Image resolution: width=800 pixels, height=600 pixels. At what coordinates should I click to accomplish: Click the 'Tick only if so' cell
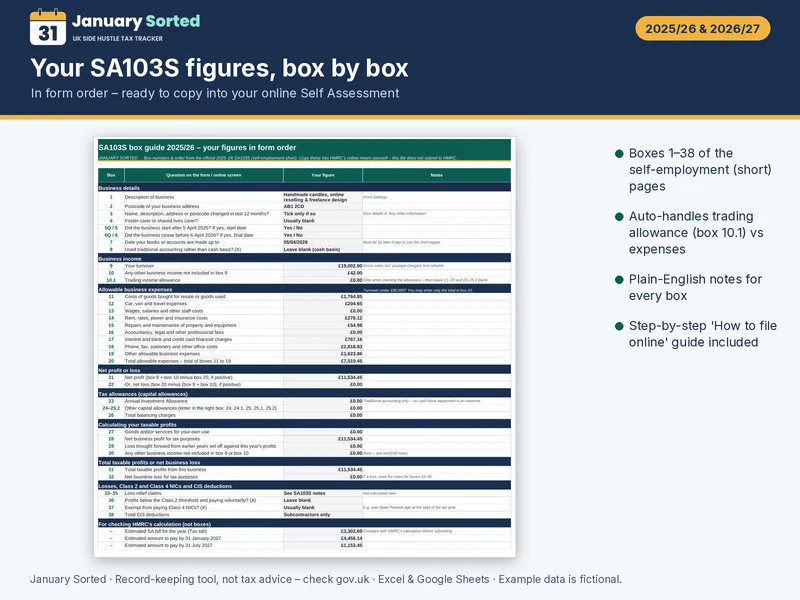tap(322, 214)
